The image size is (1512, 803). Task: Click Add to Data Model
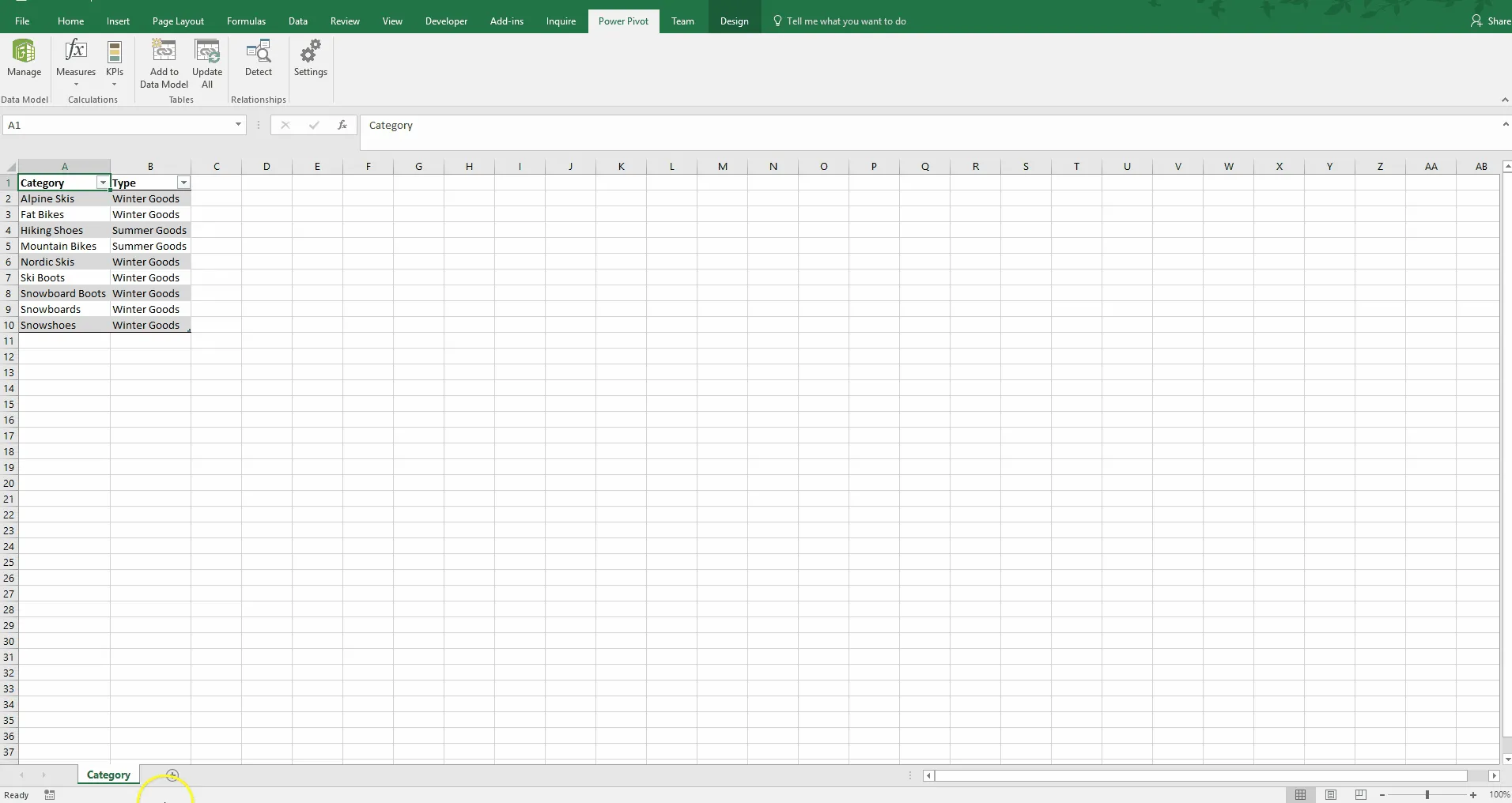pyautogui.click(x=164, y=63)
